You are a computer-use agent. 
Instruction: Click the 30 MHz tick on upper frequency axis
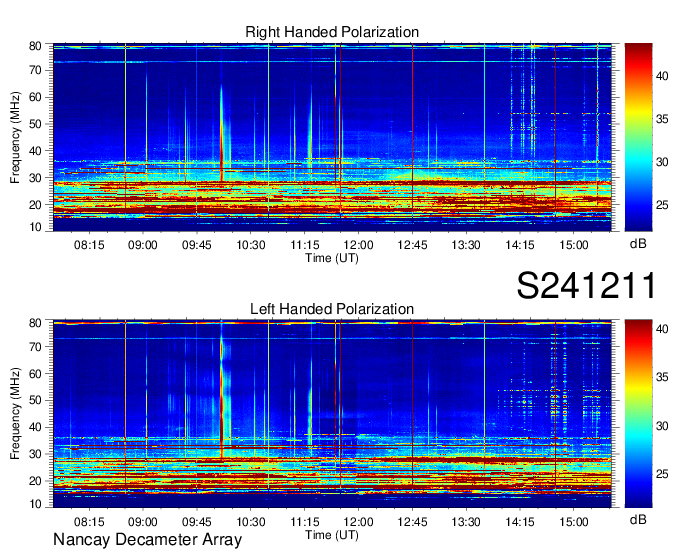[x=35, y=178]
